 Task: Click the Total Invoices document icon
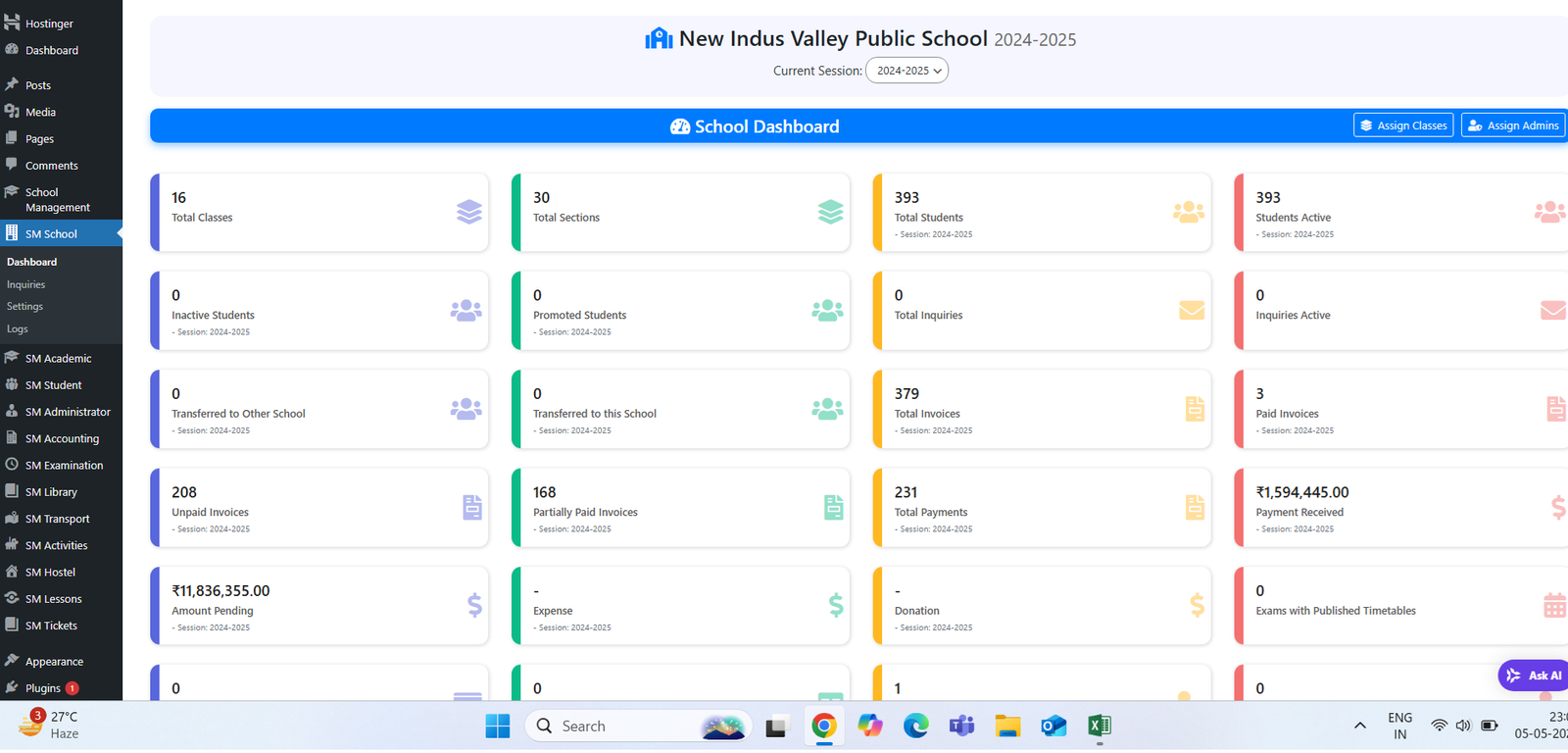coord(1195,409)
